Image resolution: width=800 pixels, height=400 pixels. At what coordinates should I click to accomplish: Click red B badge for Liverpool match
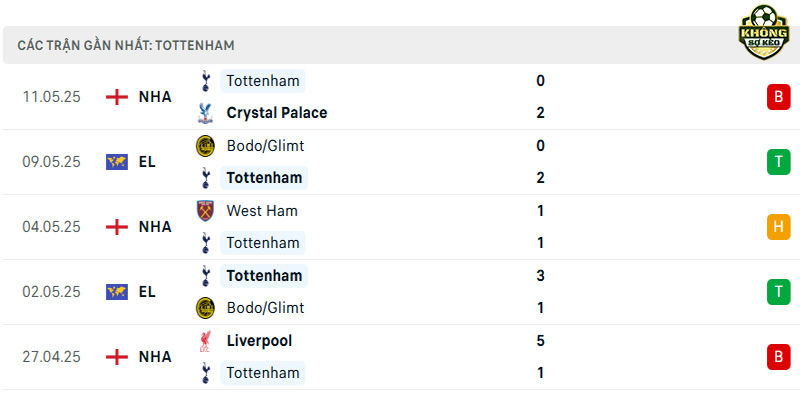coord(778,357)
